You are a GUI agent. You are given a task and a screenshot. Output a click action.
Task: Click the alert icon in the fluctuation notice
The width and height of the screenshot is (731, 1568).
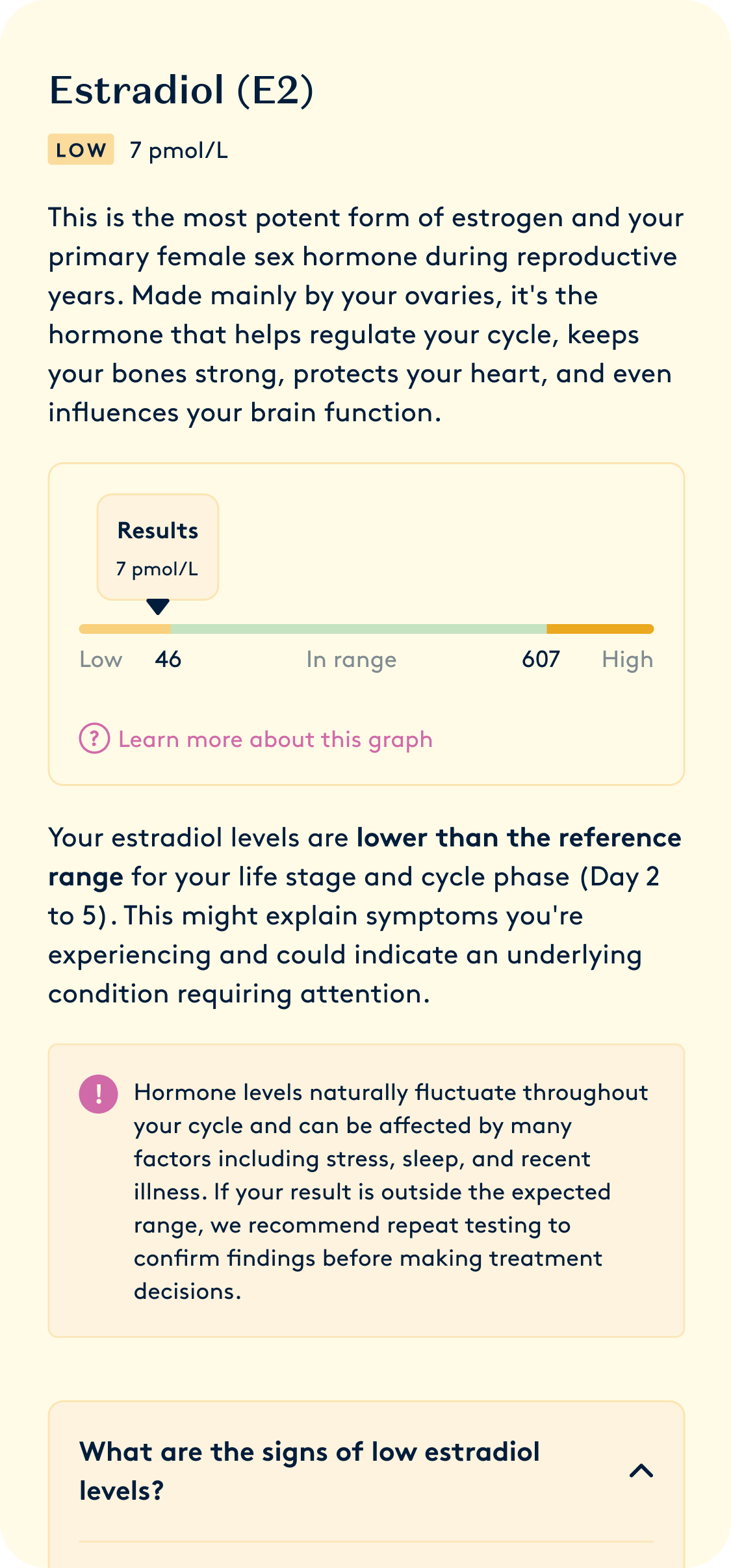99,1091
